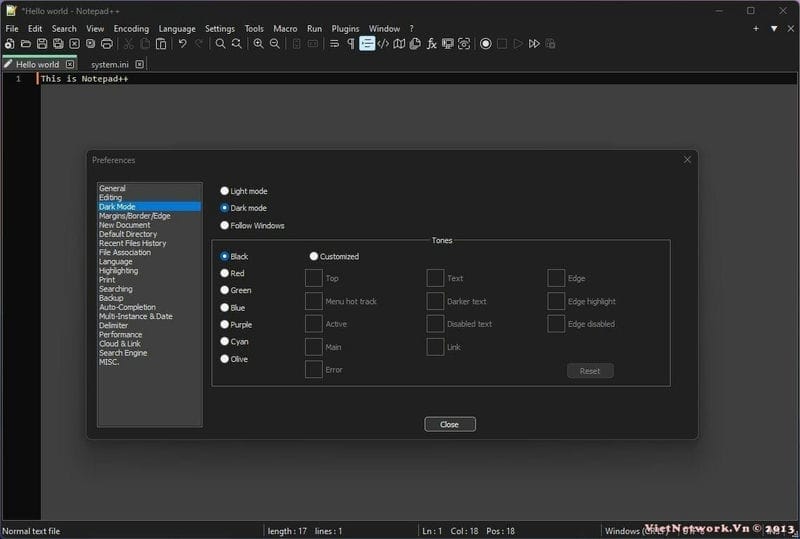Click the Top color swatch
Viewport: 800px width, 539px height.
tap(313, 278)
